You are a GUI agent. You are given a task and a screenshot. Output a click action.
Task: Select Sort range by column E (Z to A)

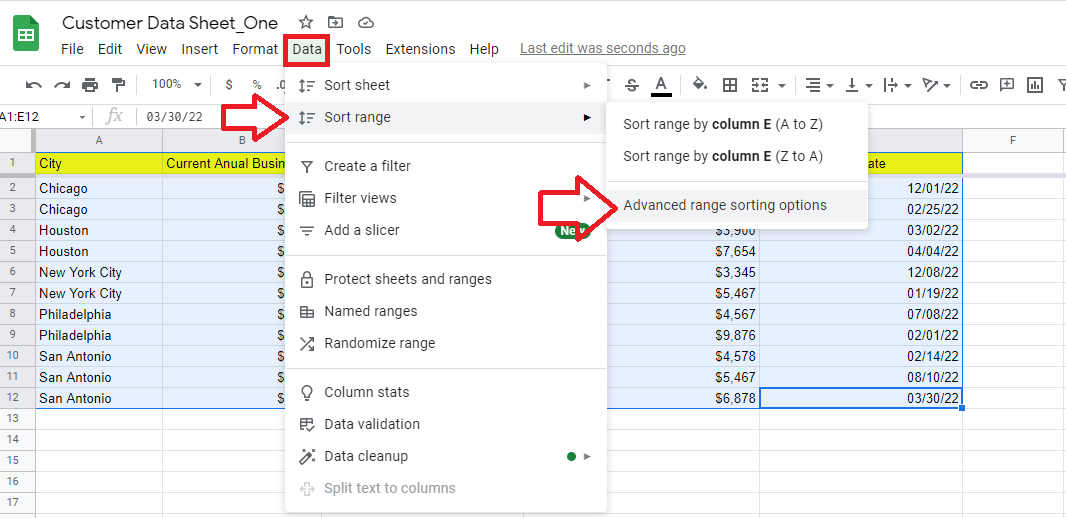[x=722, y=156]
